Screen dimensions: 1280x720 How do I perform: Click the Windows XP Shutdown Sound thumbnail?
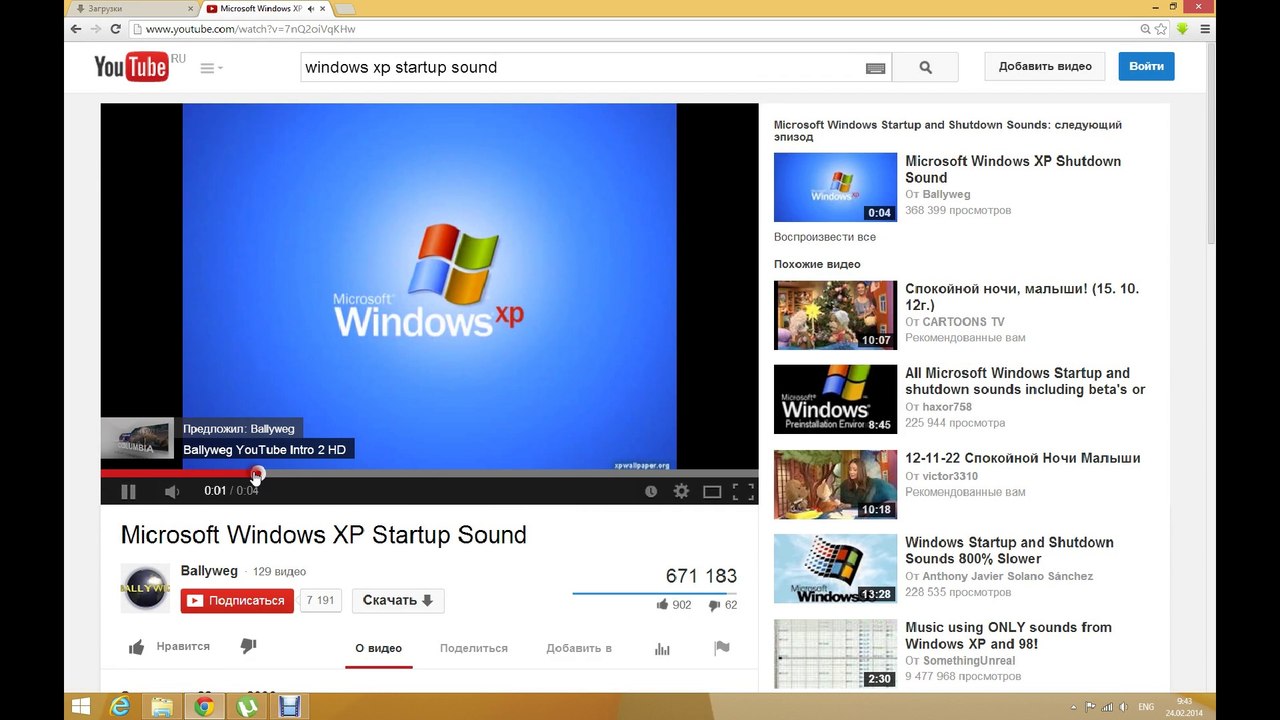(x=835, y=187)
